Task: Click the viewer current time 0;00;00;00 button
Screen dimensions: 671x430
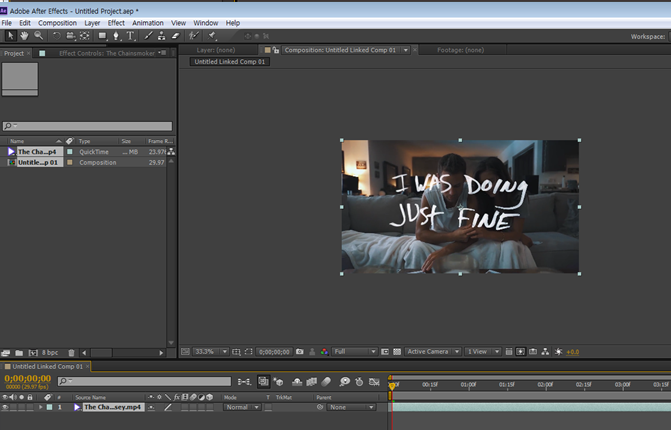Action: coord(274,352)
